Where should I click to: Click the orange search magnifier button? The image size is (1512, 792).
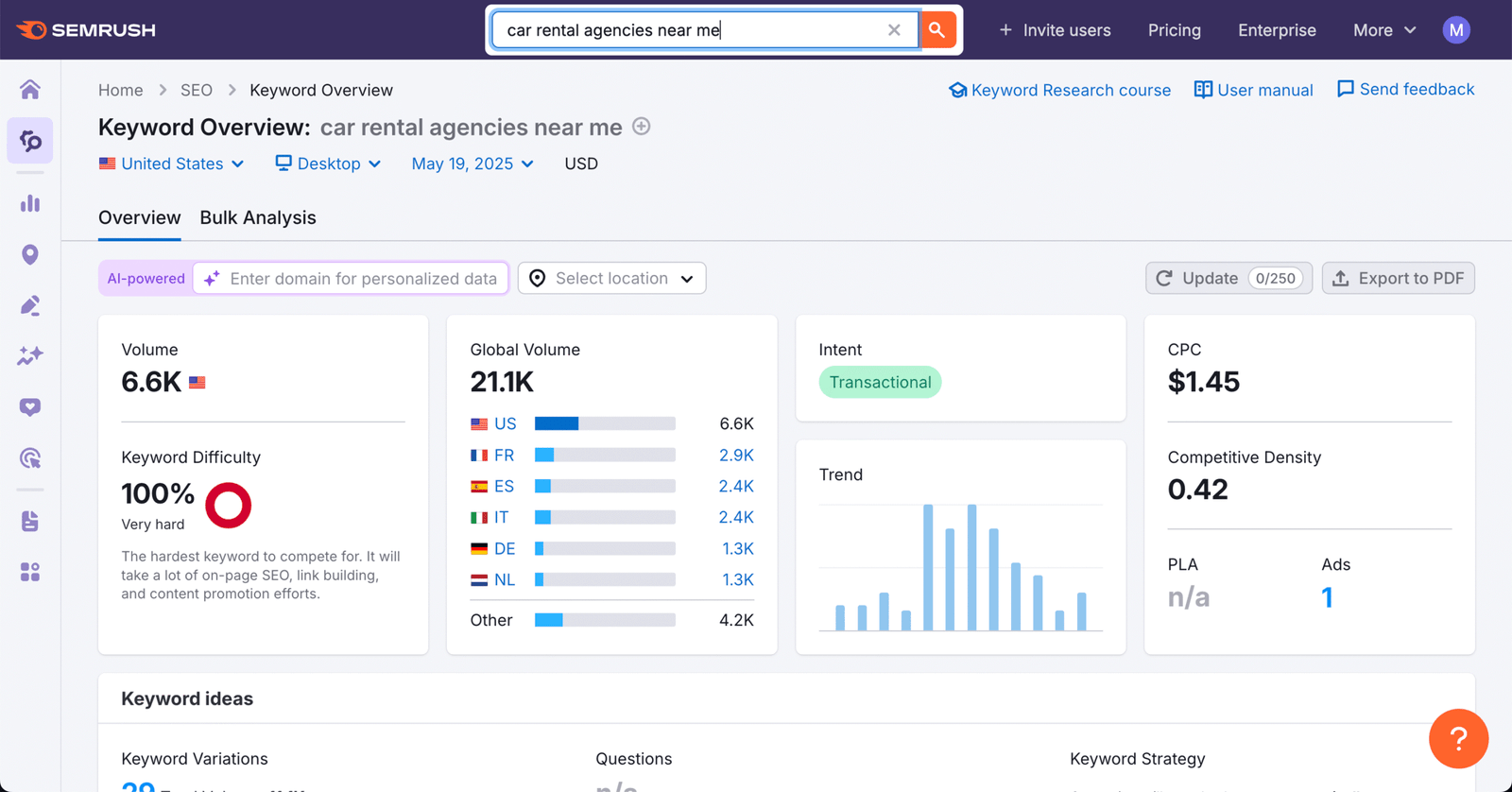936,30
